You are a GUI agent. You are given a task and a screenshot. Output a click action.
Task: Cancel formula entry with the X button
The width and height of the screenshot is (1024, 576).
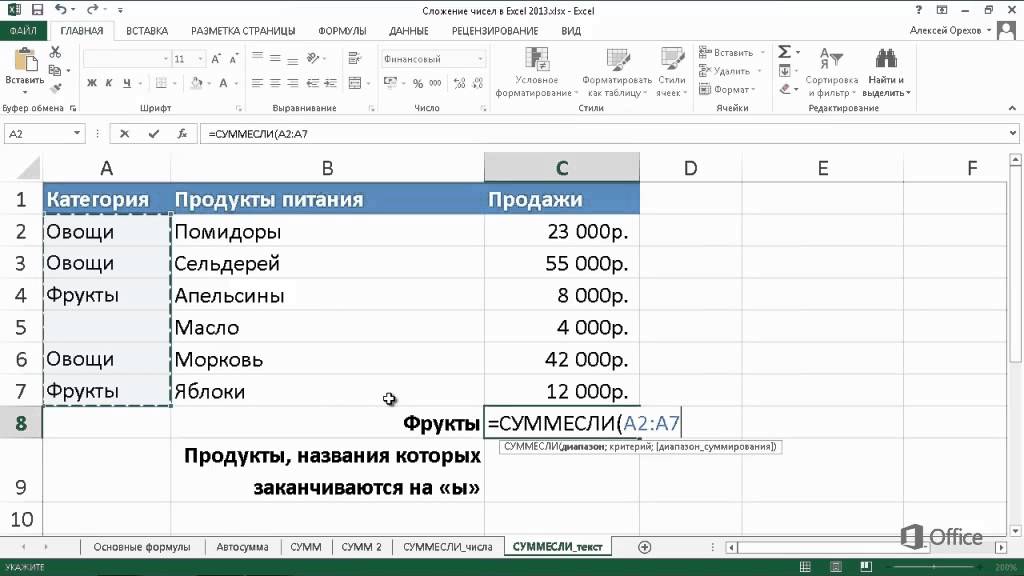click(124, 134)
